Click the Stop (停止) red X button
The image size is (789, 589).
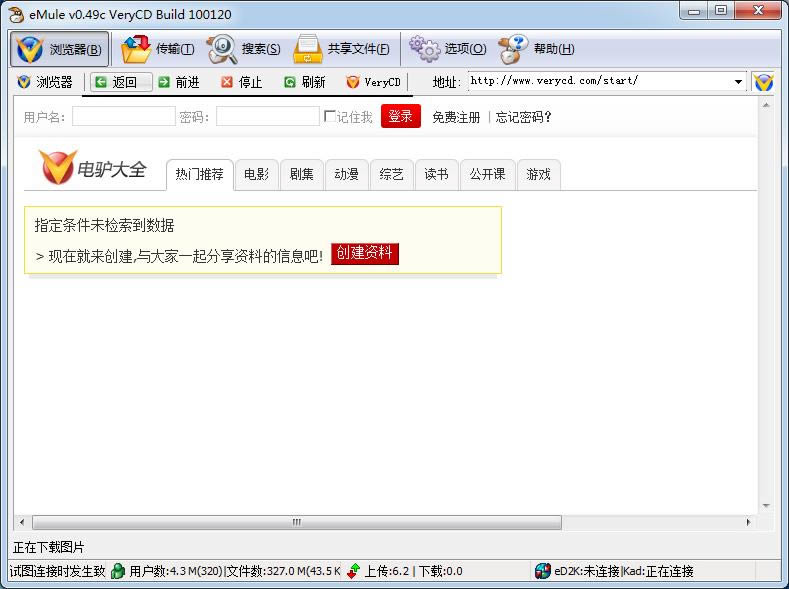pyautogui.click(x=242, y=82)
